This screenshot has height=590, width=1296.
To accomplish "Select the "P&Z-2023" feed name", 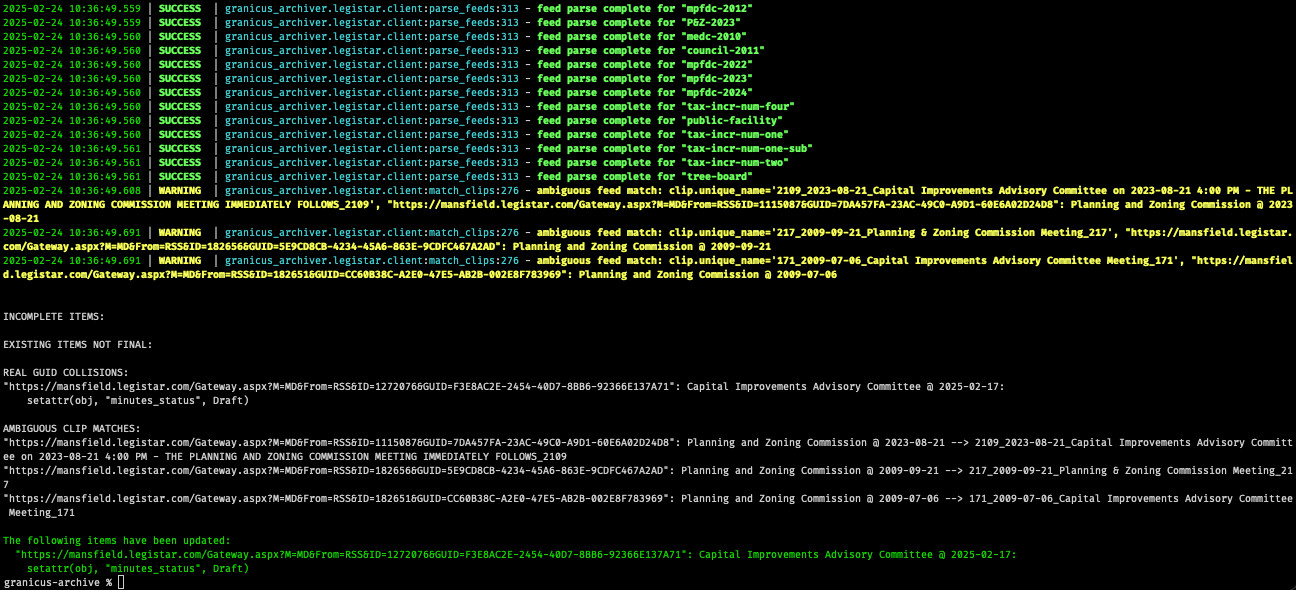I will [x=710, y=21].
